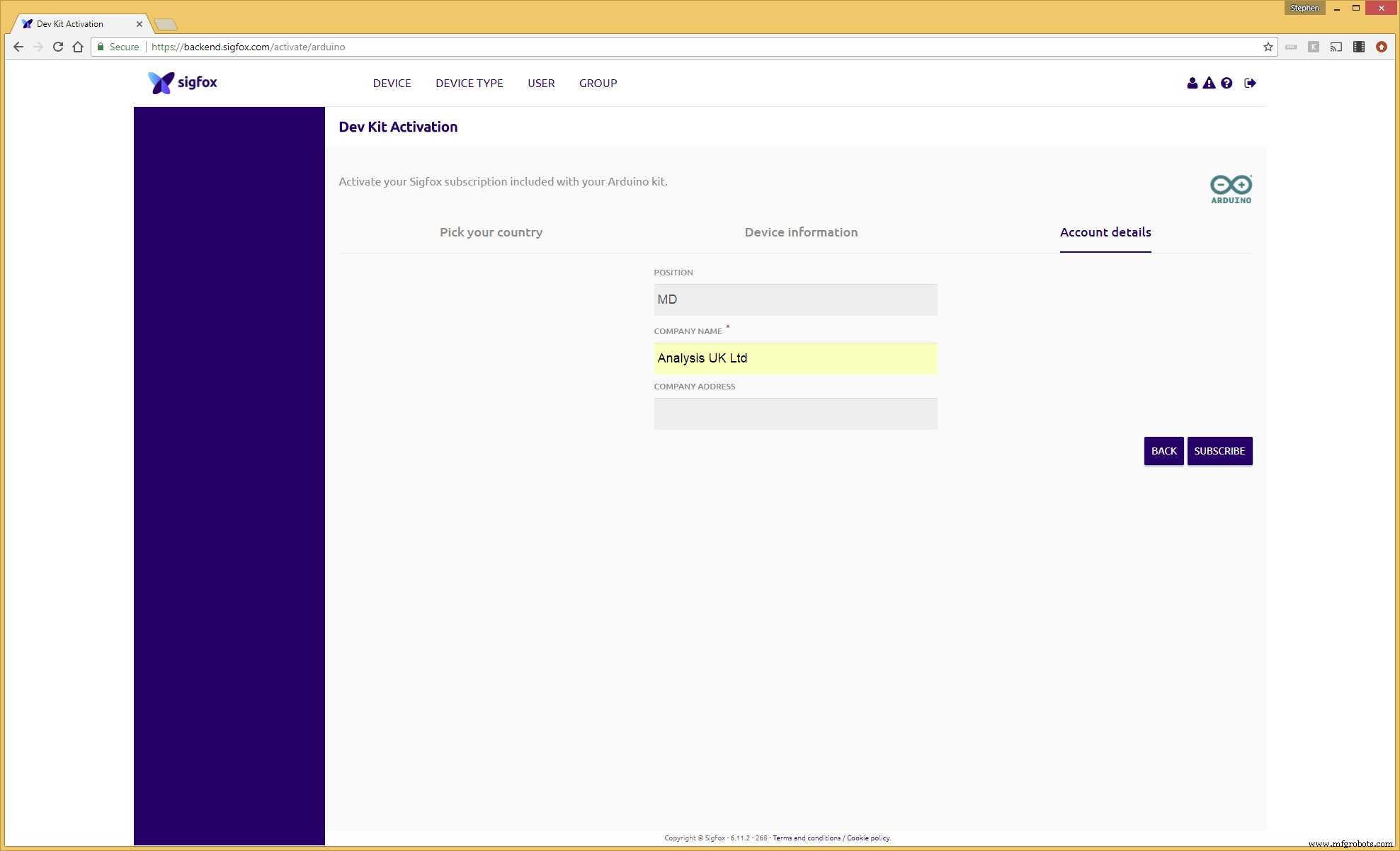1400x851 pixels.
Task: Switch to Device information step
Action: (801, 232)
